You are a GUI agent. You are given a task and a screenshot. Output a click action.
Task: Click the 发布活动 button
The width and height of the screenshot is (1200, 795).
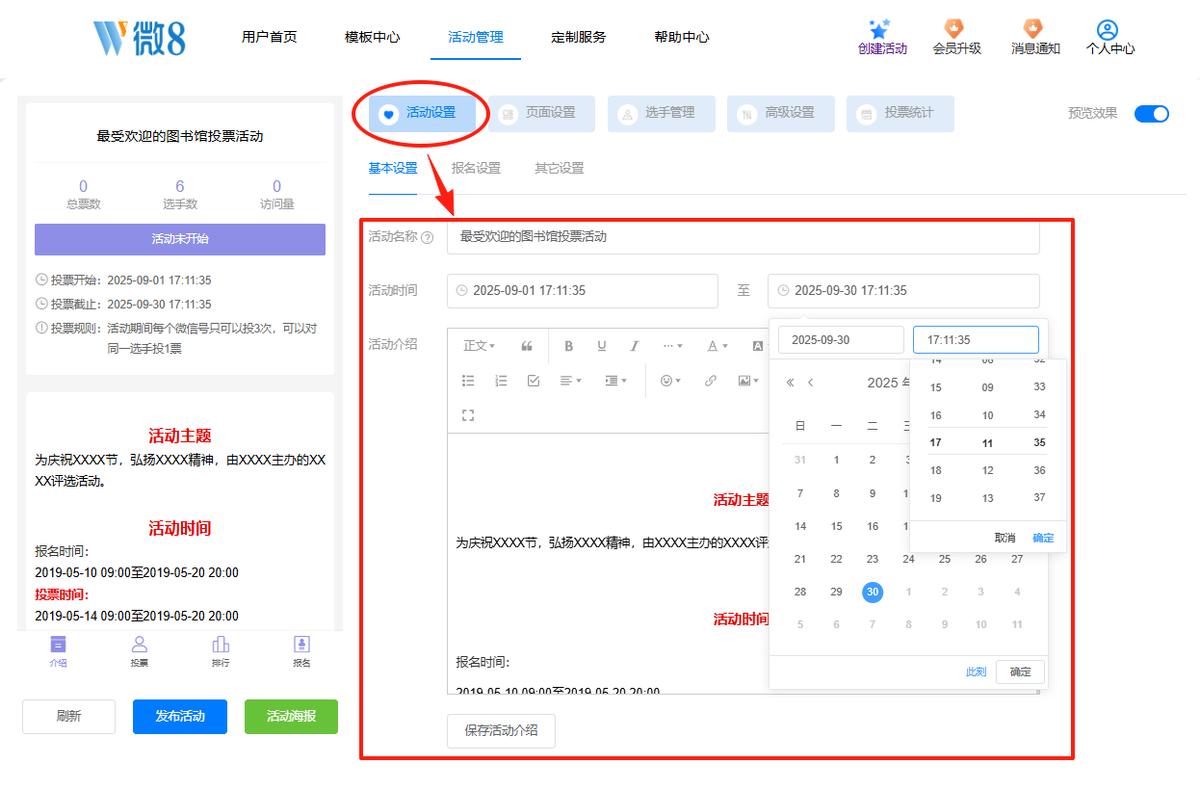pos(180,716)
